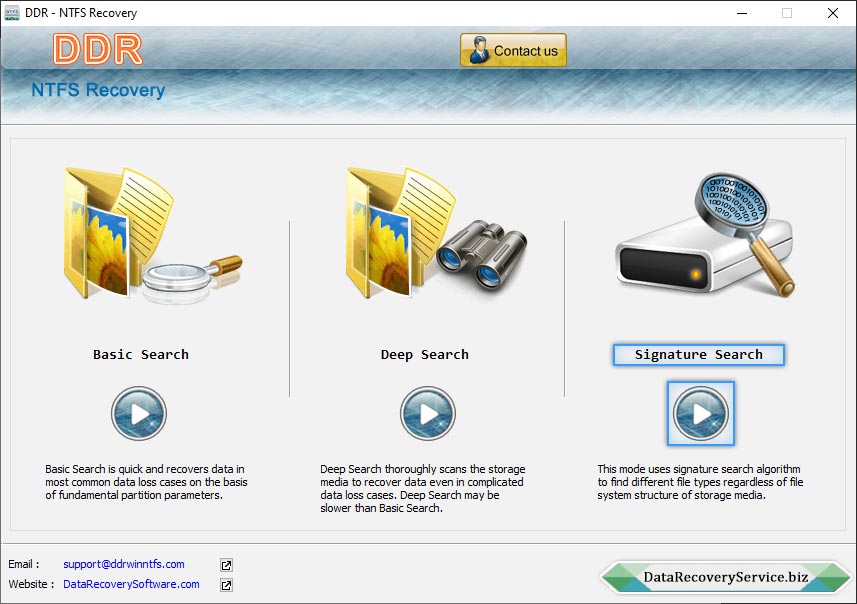The height and width of the screenshot is (604, 857).
Task: Select the highlighted Signature Search label
Action: pyautogui.click(x=698, y=355)
